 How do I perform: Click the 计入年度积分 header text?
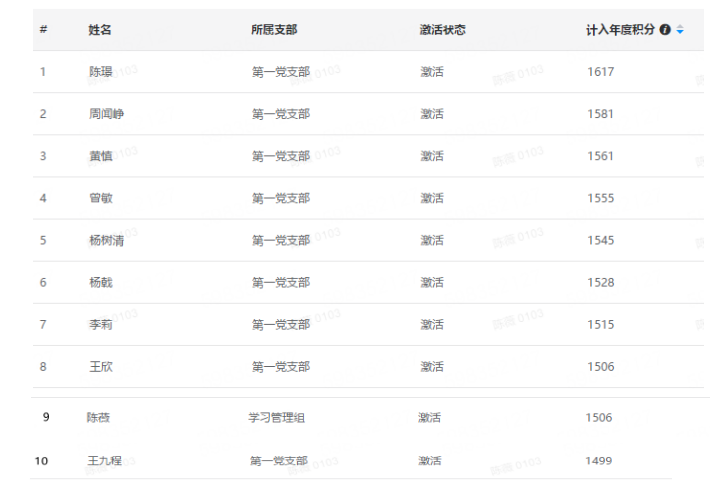pyautogui.click(x=620, y=30)
